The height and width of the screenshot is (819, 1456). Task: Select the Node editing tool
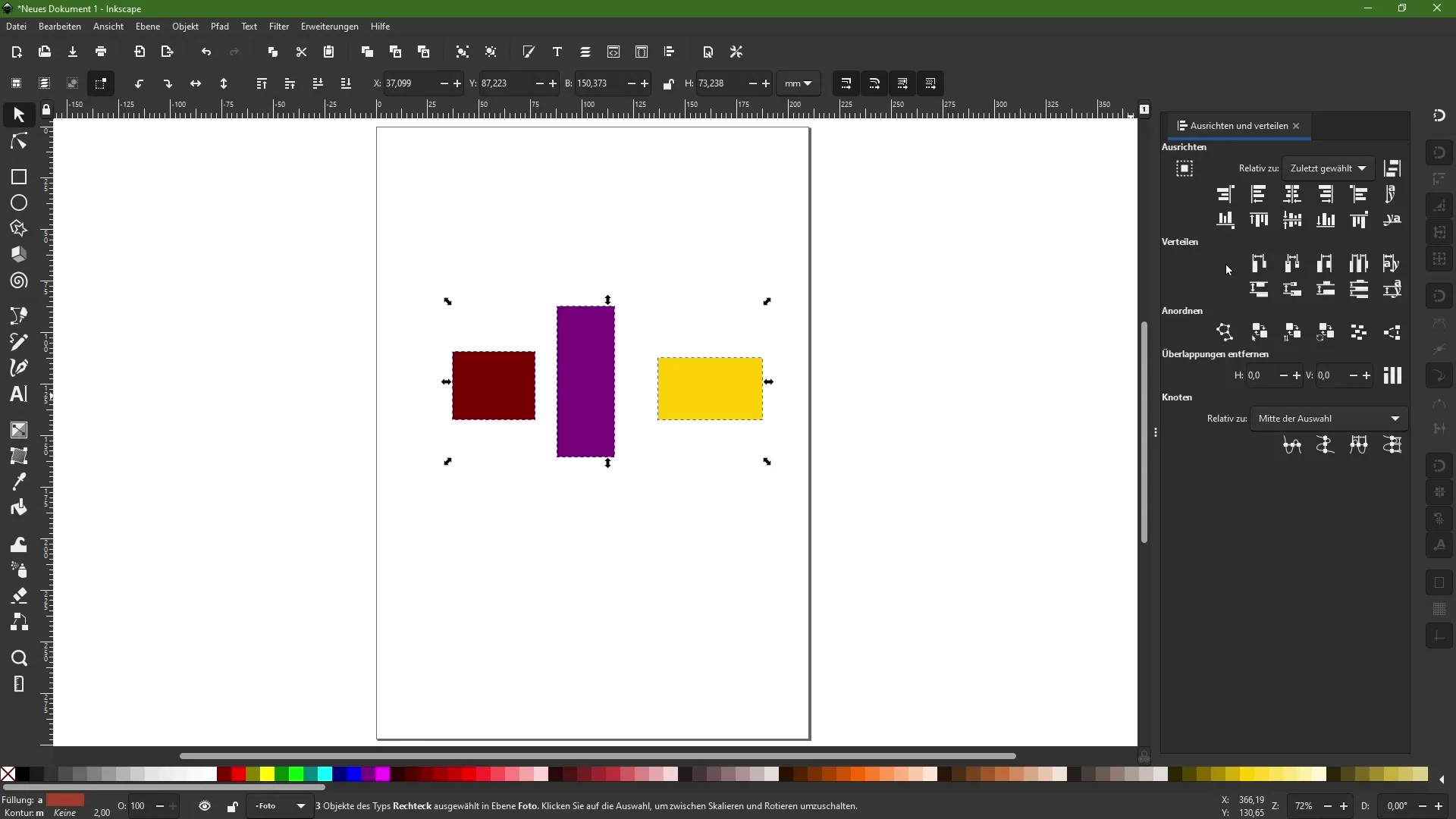pyautogui.click(x=19, y=142)
